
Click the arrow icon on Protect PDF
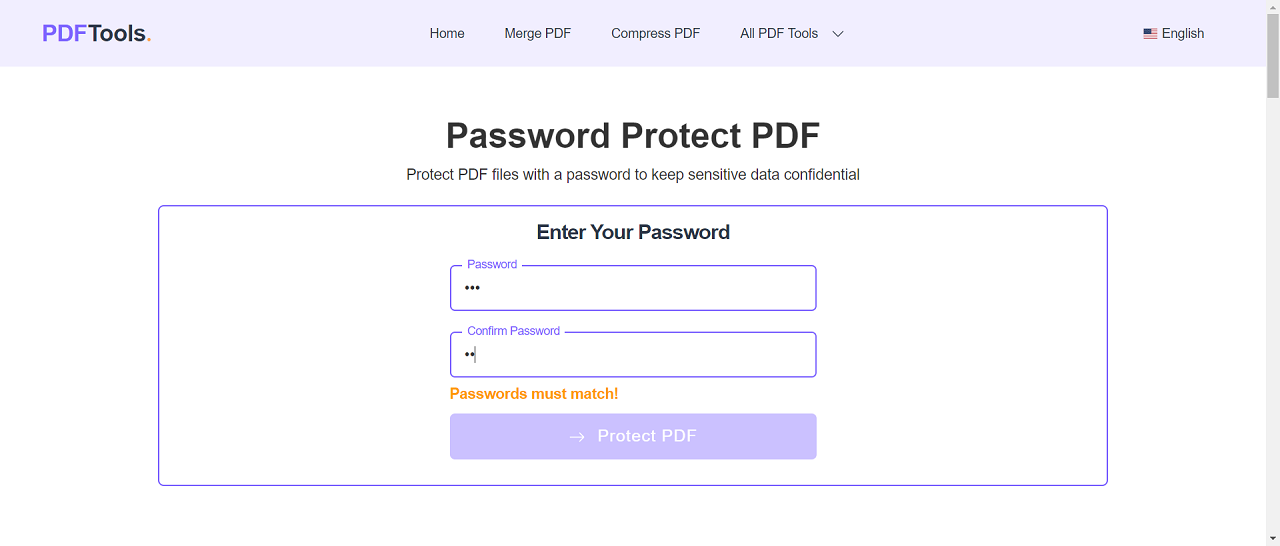(577, 437)
